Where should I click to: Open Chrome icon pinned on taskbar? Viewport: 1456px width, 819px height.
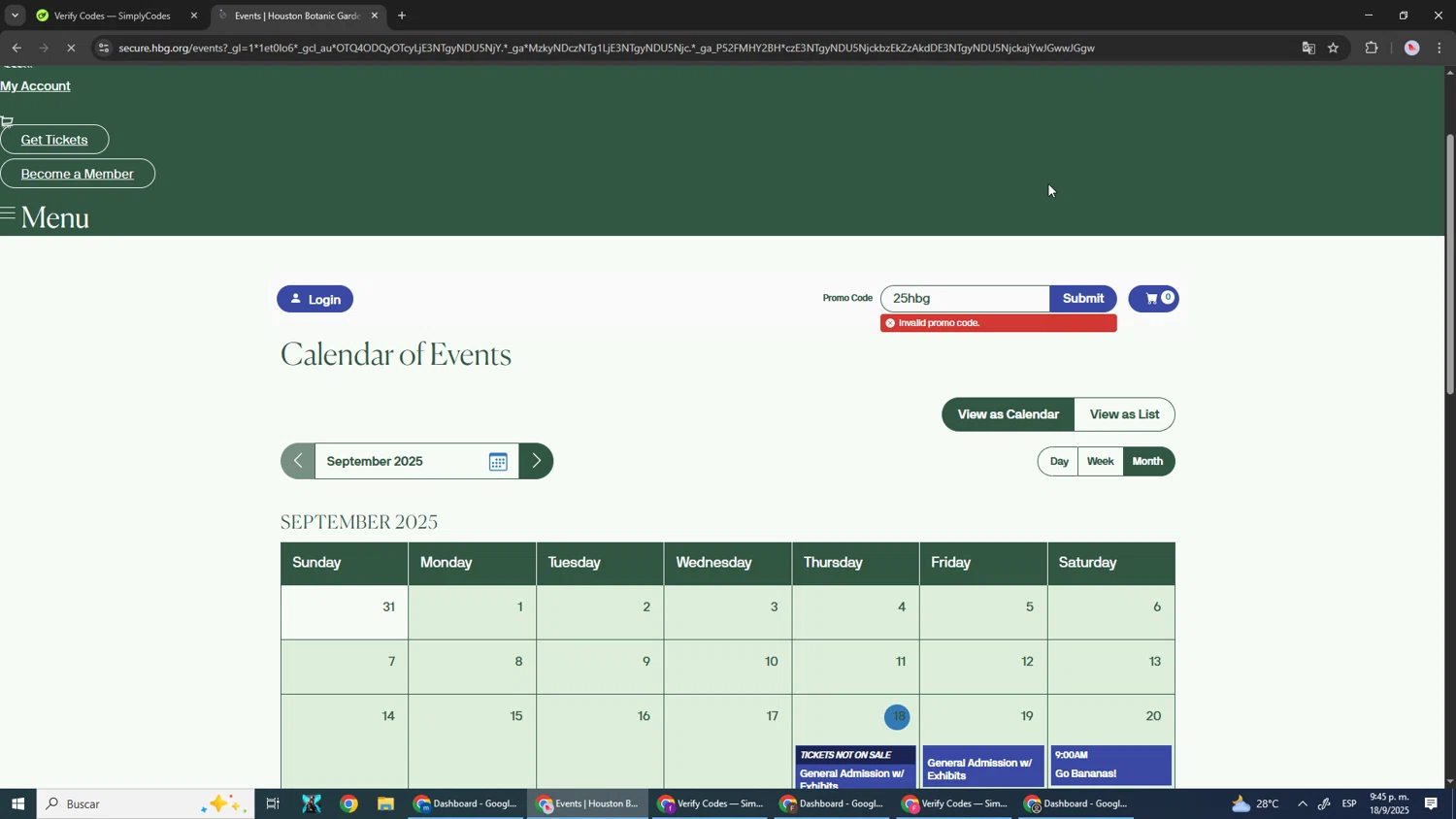[x=348, y=803]
